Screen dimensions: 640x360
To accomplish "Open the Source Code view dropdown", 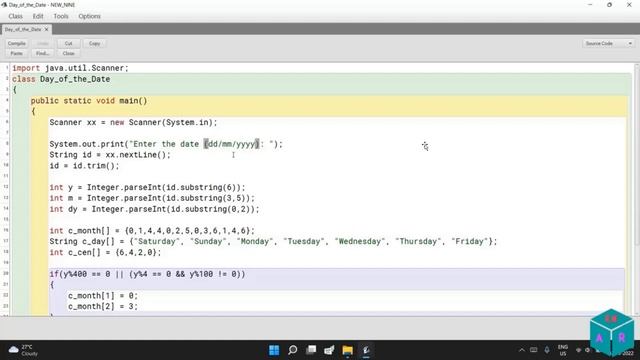I will click(608, 43).
